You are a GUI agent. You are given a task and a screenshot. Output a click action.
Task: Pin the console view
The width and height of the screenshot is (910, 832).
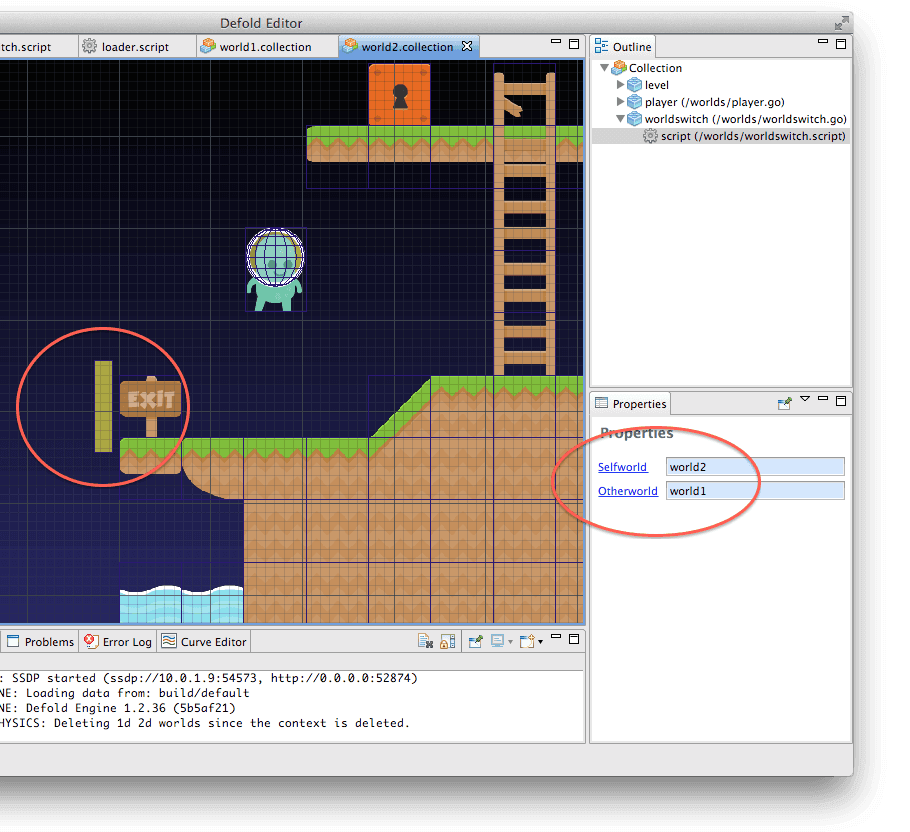476,641
